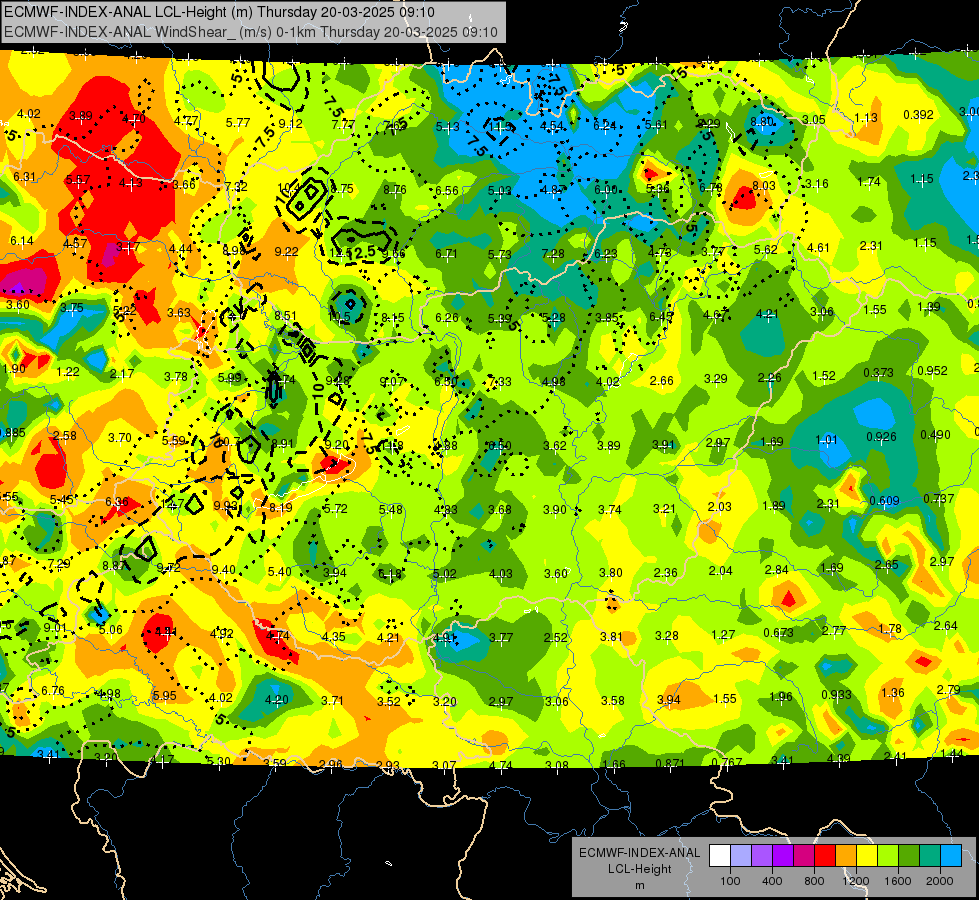This screenshot has width=979, height=900.
Task: Click the wind shear value '0.767'
Action: click(727, 762)
